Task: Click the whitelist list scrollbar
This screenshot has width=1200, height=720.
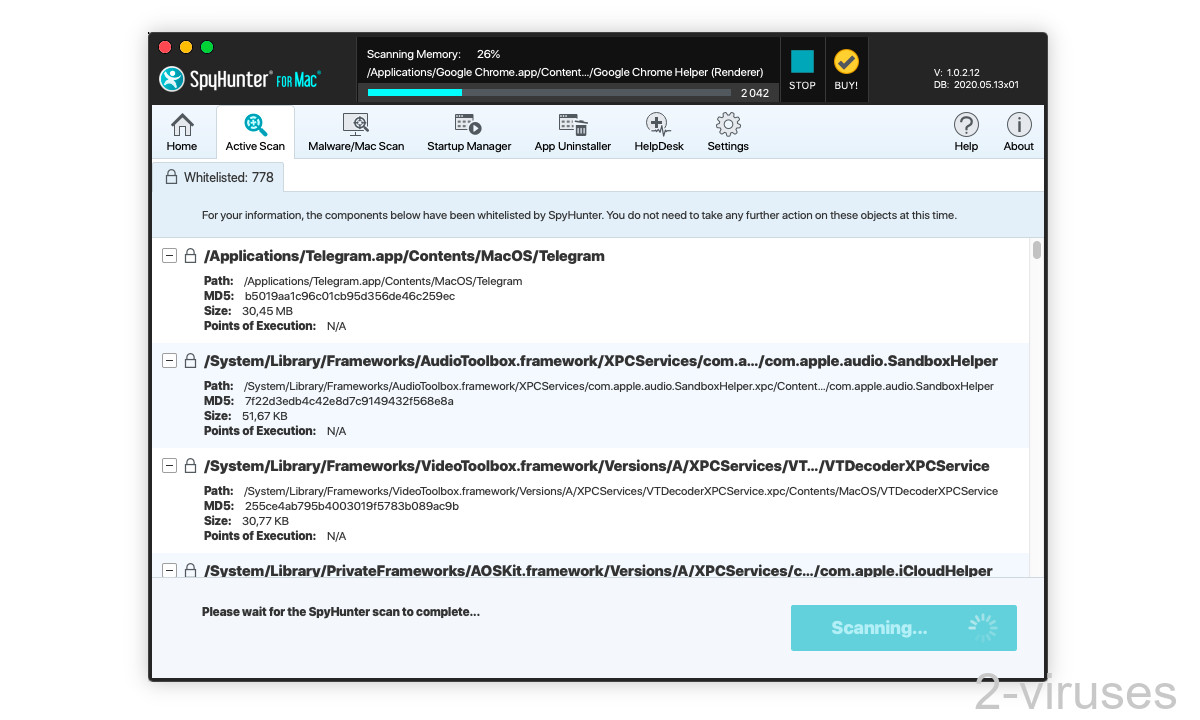Action: (1037, 250)
